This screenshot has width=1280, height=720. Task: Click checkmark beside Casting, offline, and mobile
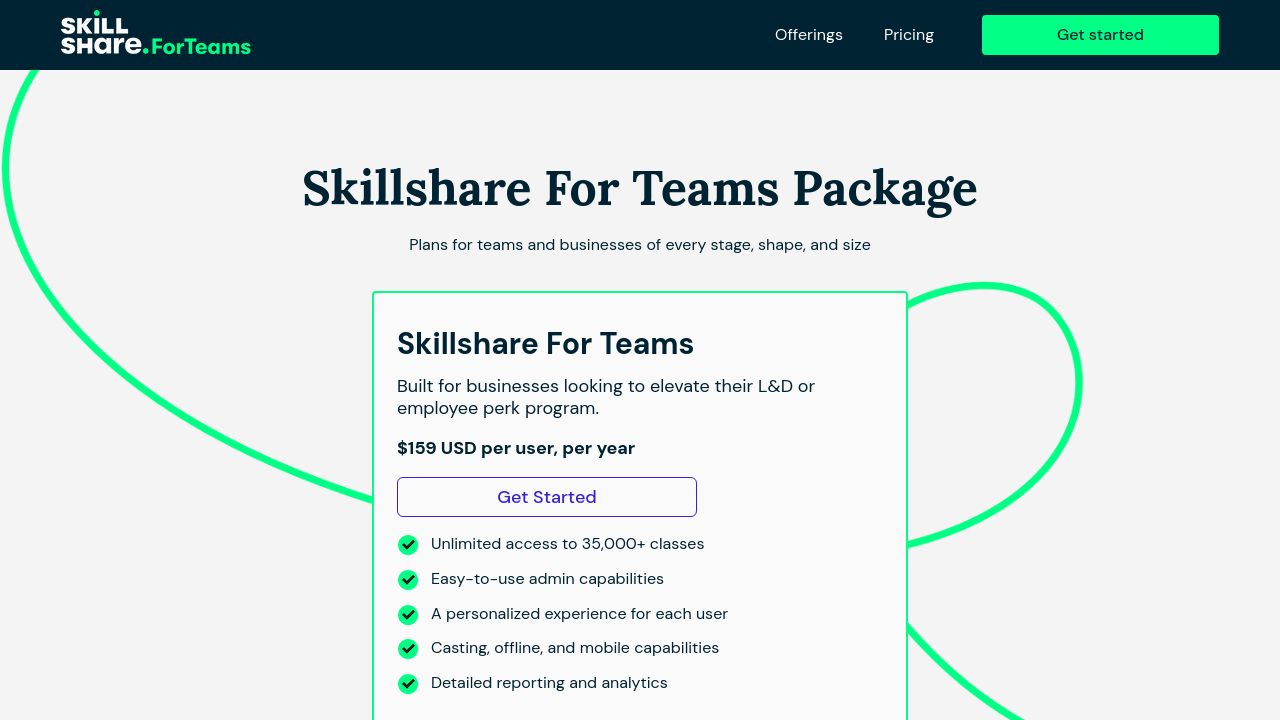click(408, 649)
